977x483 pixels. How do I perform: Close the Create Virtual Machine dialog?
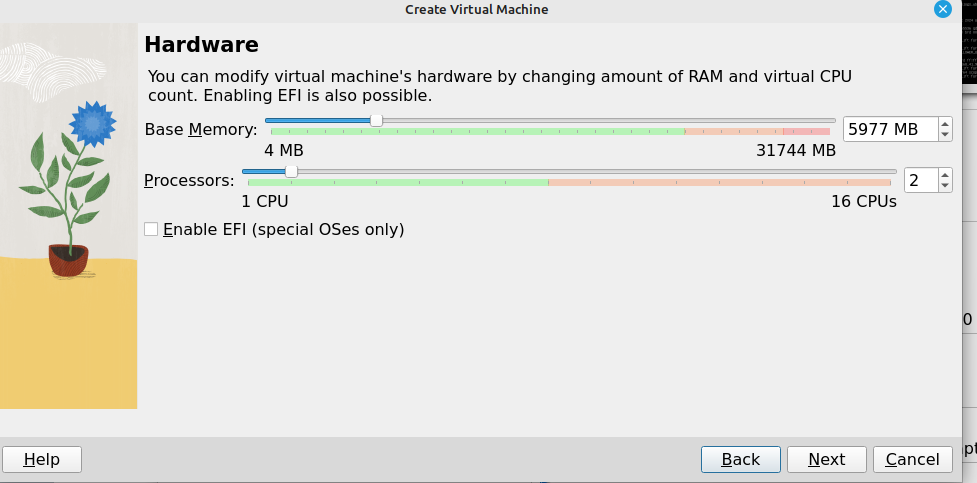[942, 9]
